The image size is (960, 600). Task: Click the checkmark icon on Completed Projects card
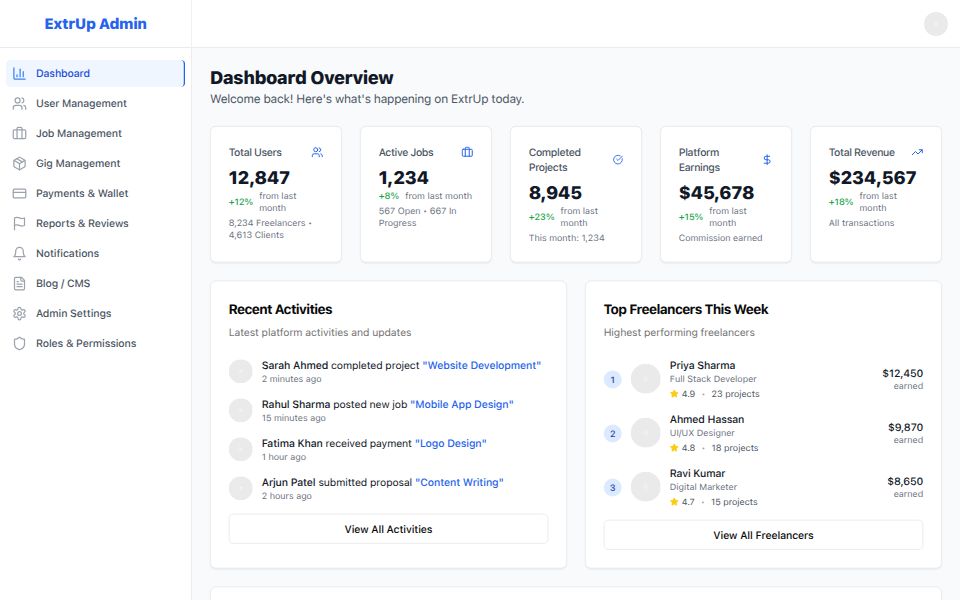click(x=618, y=160)
